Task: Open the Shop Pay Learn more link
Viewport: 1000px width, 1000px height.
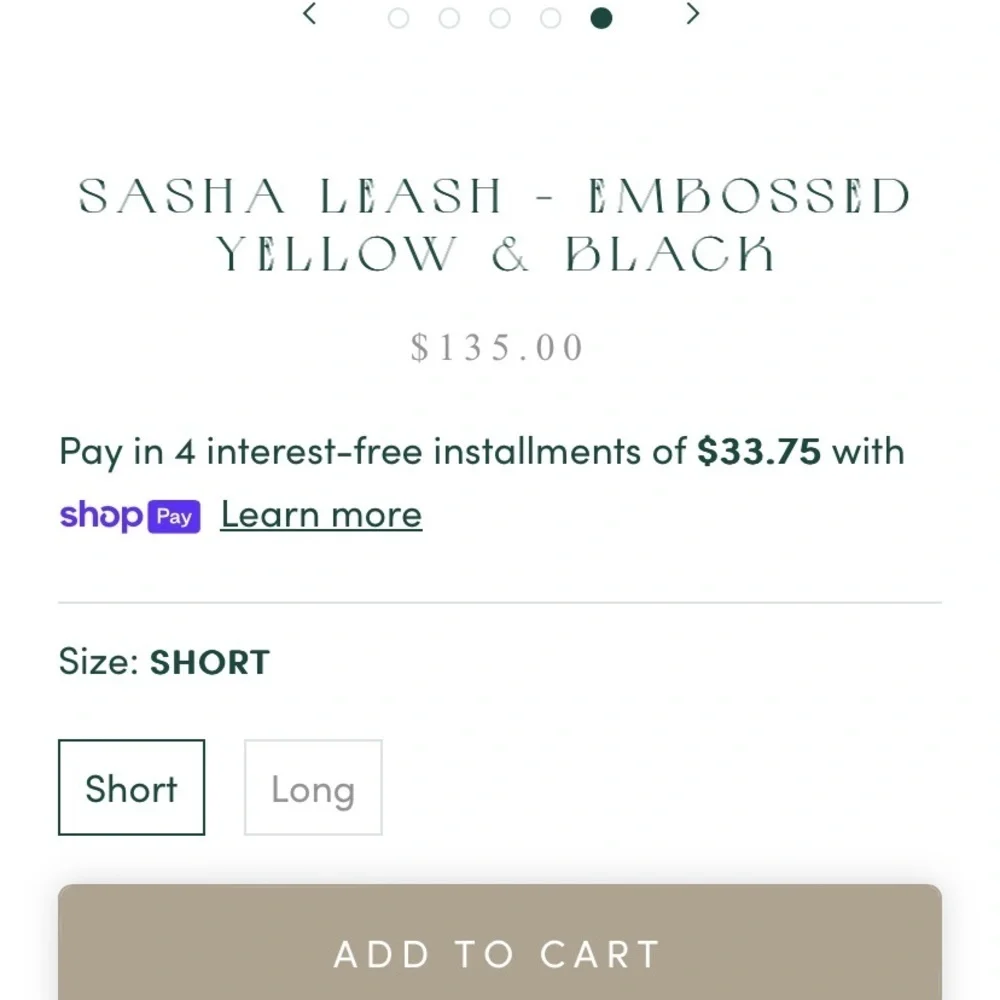Action: 321,515
